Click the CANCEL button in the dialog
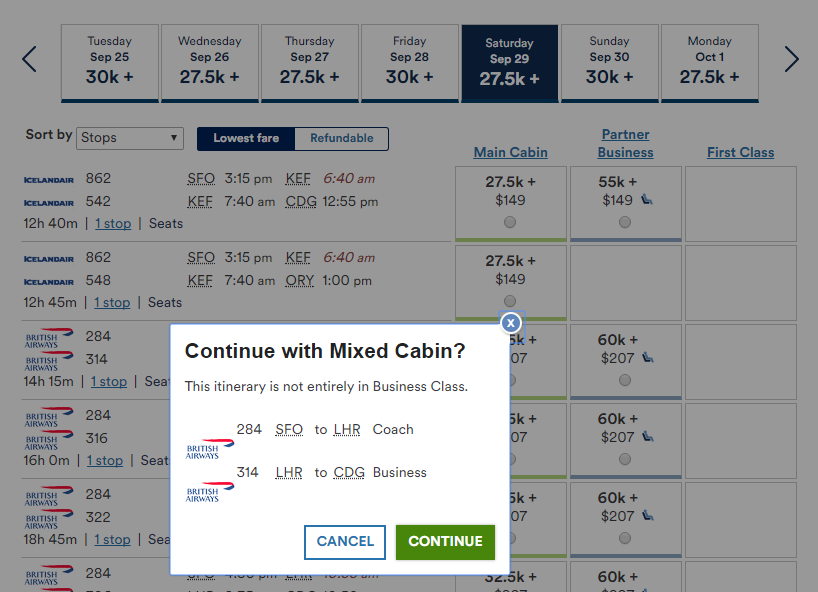Image resolution: width=818 pixels, height=592 pixels. click(345, 542)
